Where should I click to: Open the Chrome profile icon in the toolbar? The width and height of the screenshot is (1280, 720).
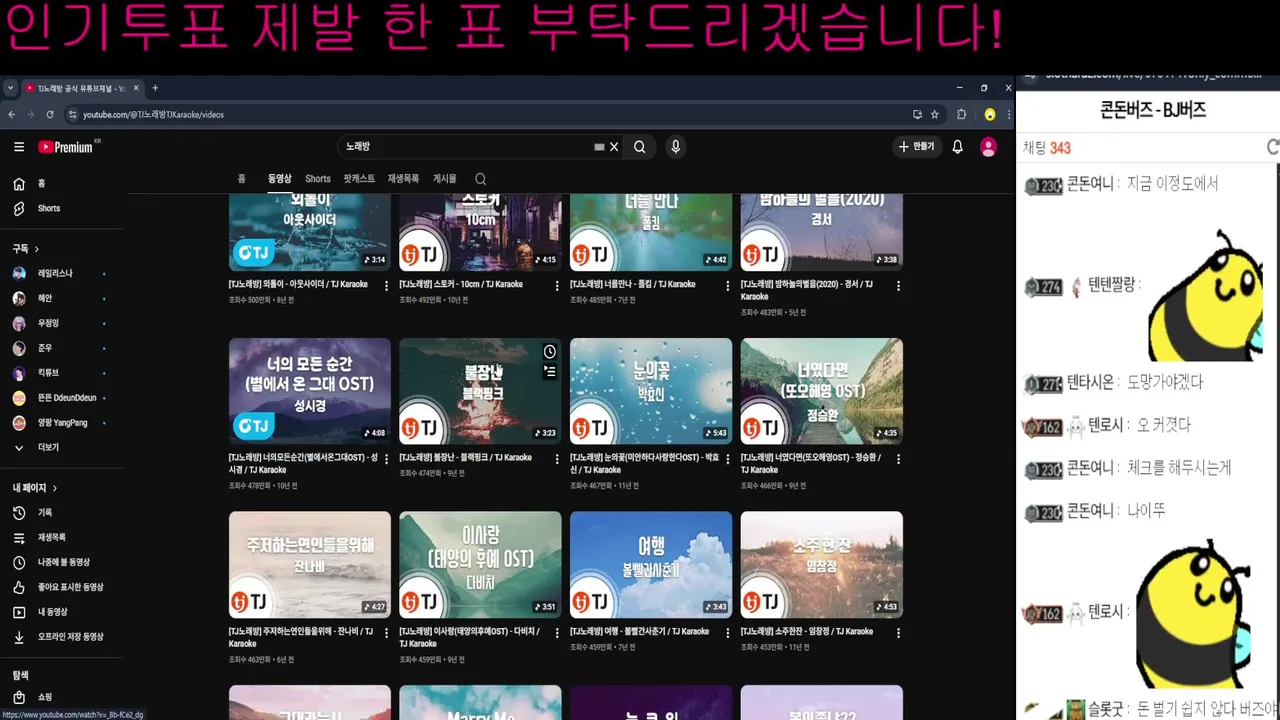[990, 115]
